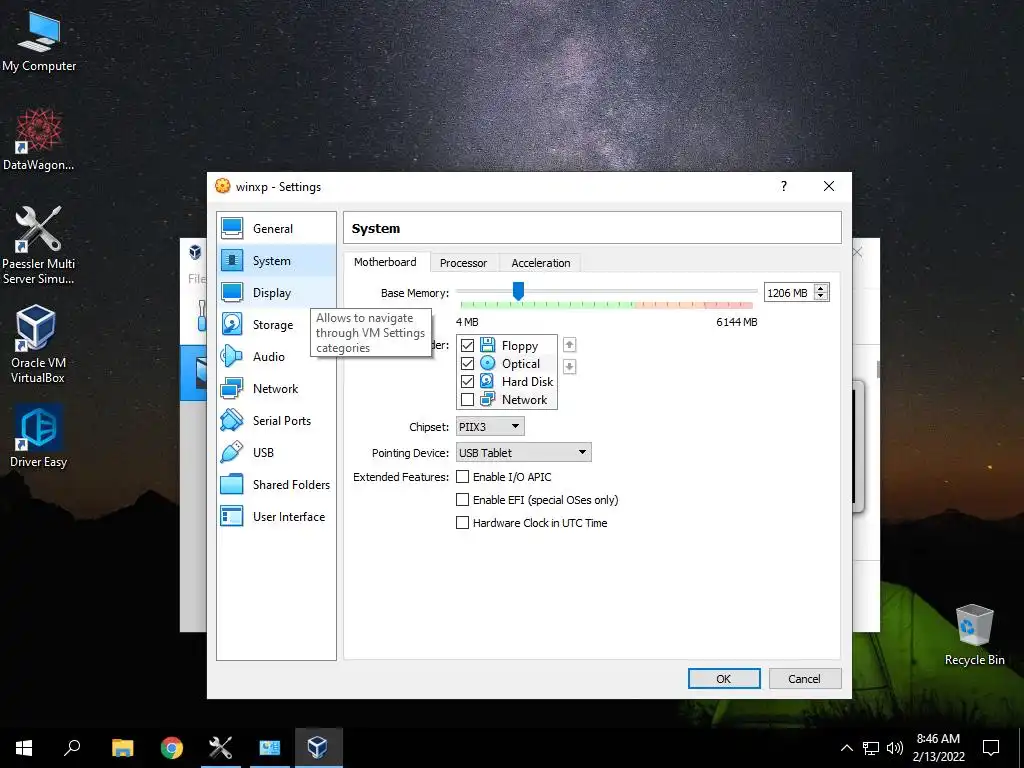Click the Cancel button

(805, 679)
